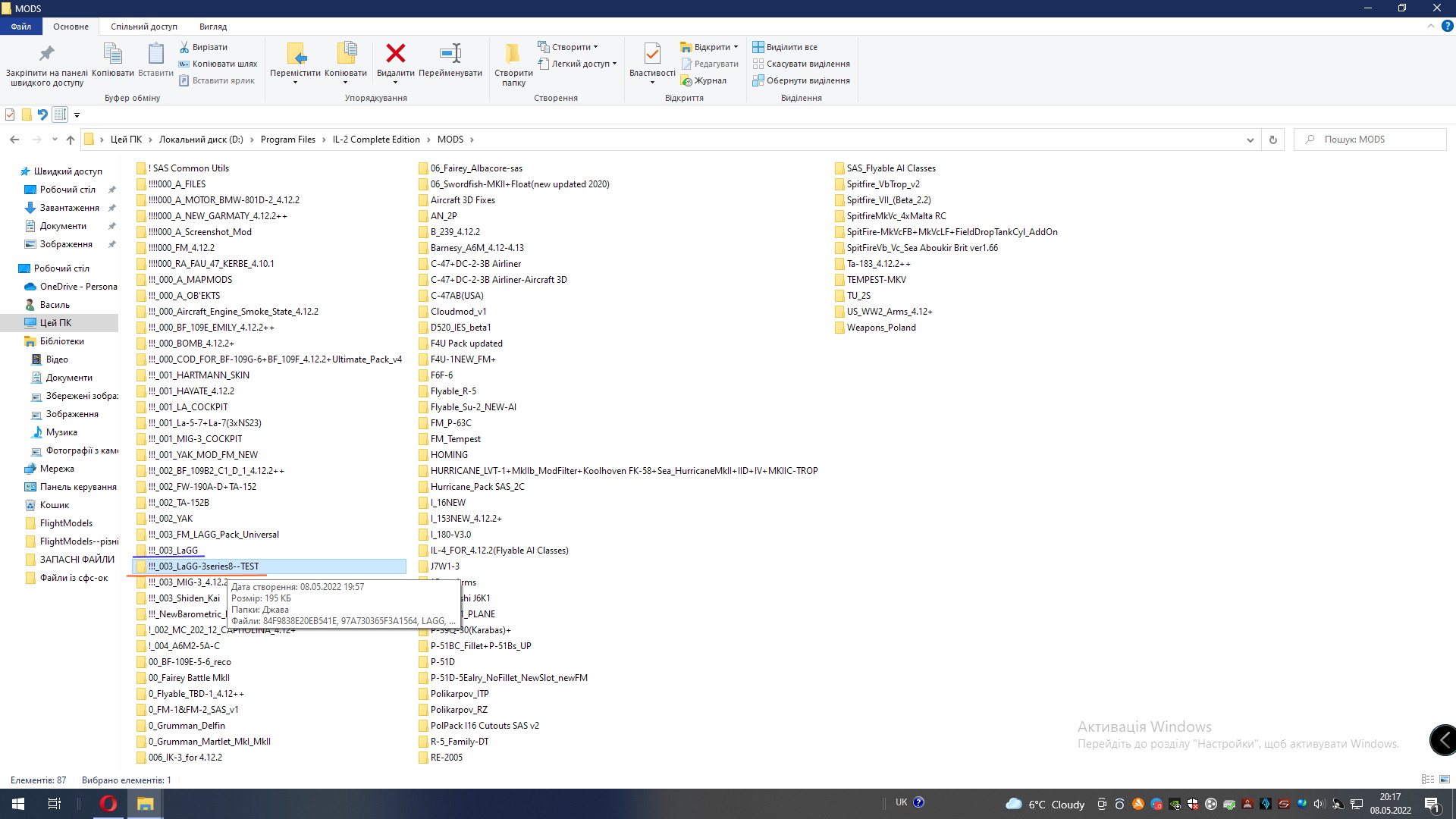Expand the Цей ПК breadcrumb chevron
This screenshot has width=1456, height=819.
pyautogui.click(x=151, y=140)
